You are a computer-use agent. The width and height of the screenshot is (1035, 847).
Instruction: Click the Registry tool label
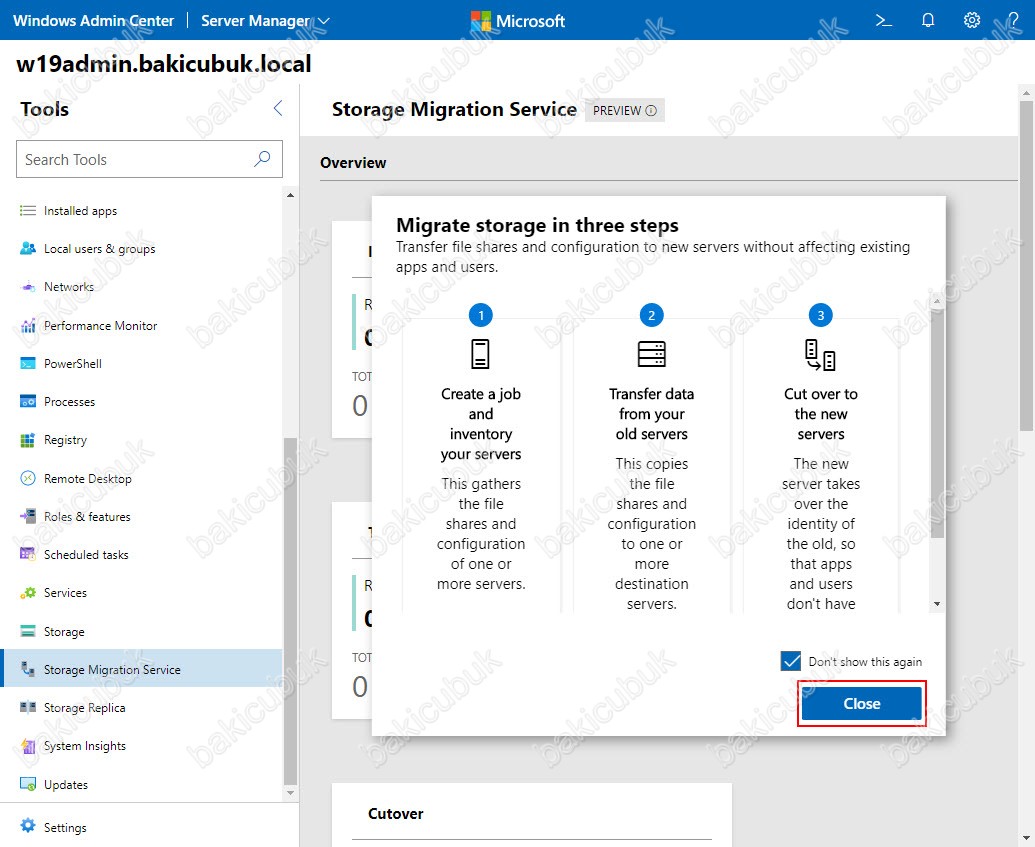(x=65, y=440)
